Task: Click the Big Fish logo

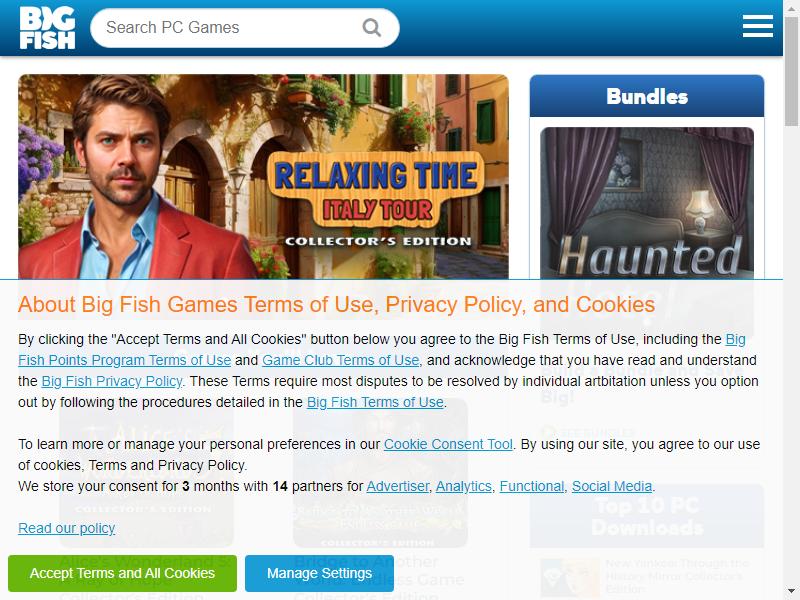Action: click(47, 28)
